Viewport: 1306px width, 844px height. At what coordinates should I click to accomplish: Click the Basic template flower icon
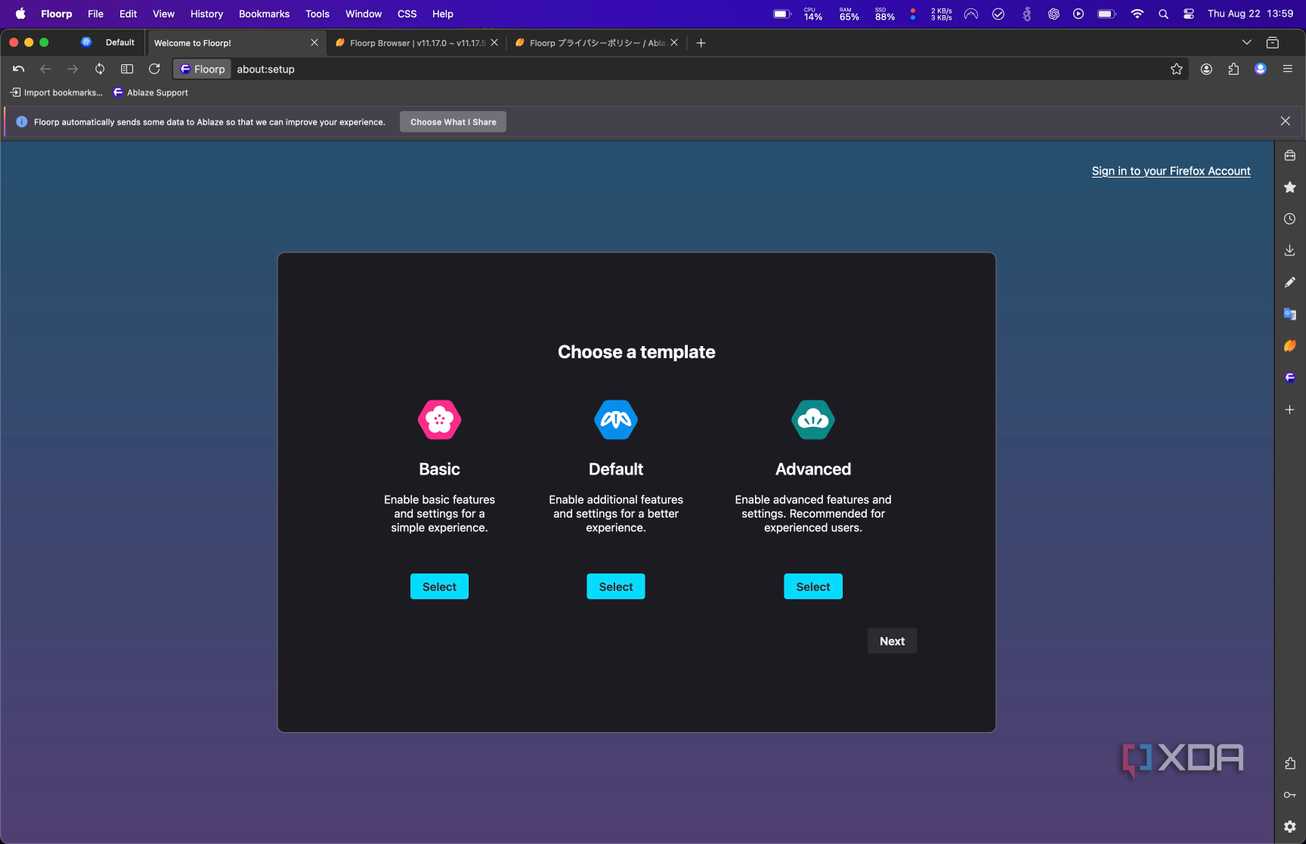439,419
